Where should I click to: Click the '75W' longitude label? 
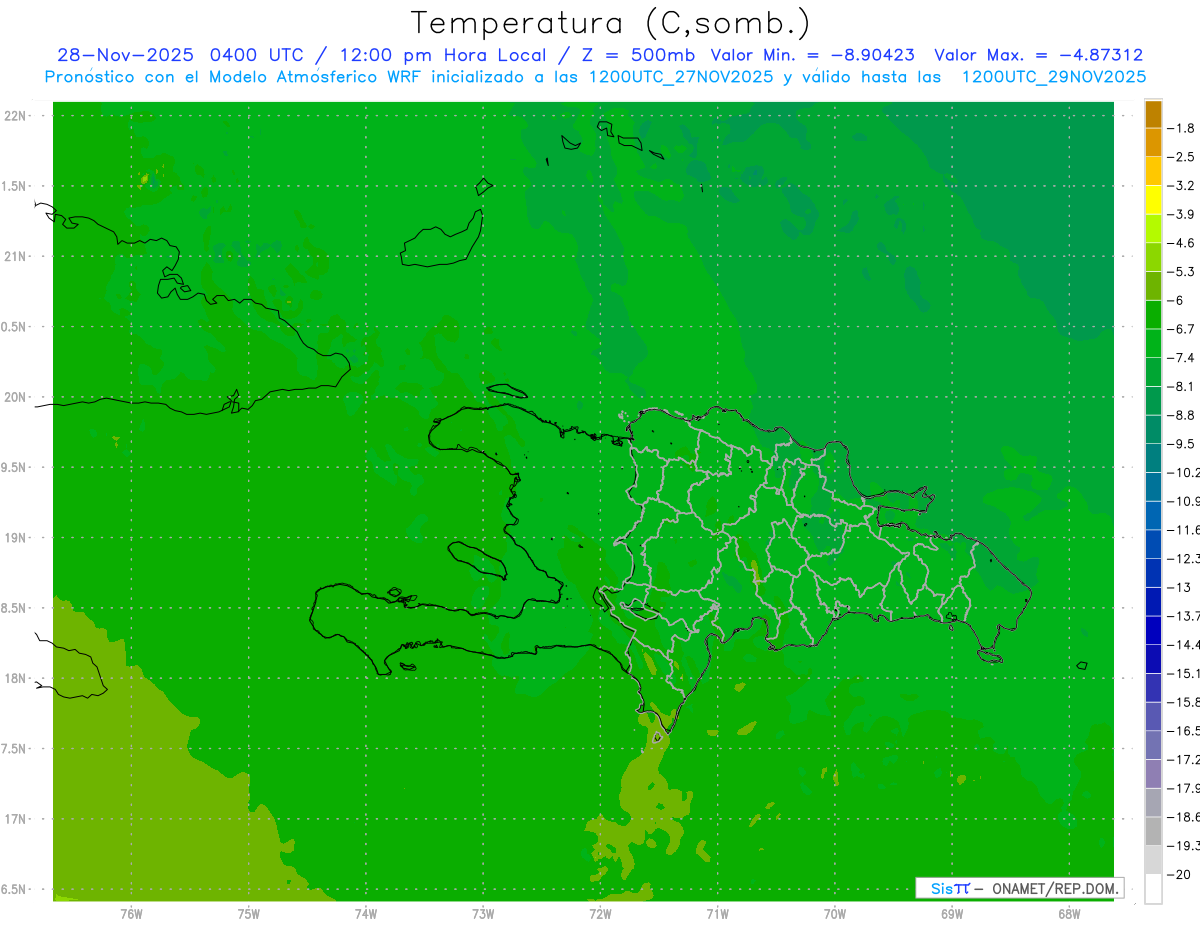click(249, 914)
